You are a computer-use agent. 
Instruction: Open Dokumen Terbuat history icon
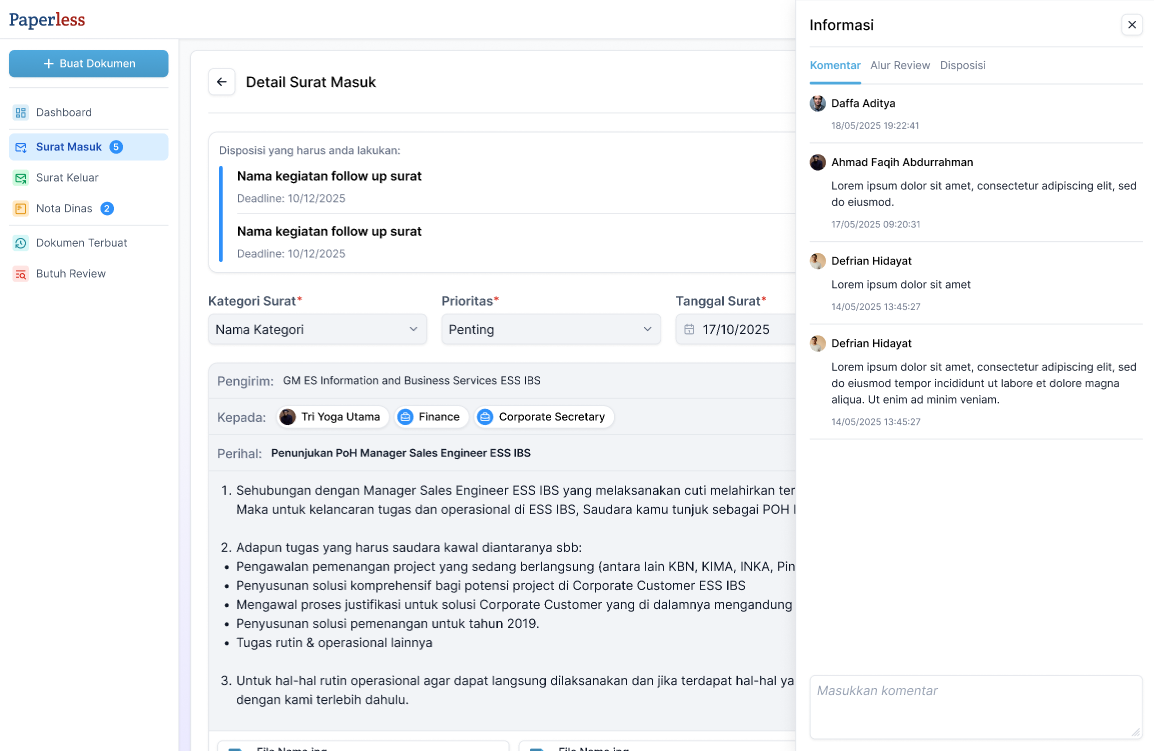[21, 243]
